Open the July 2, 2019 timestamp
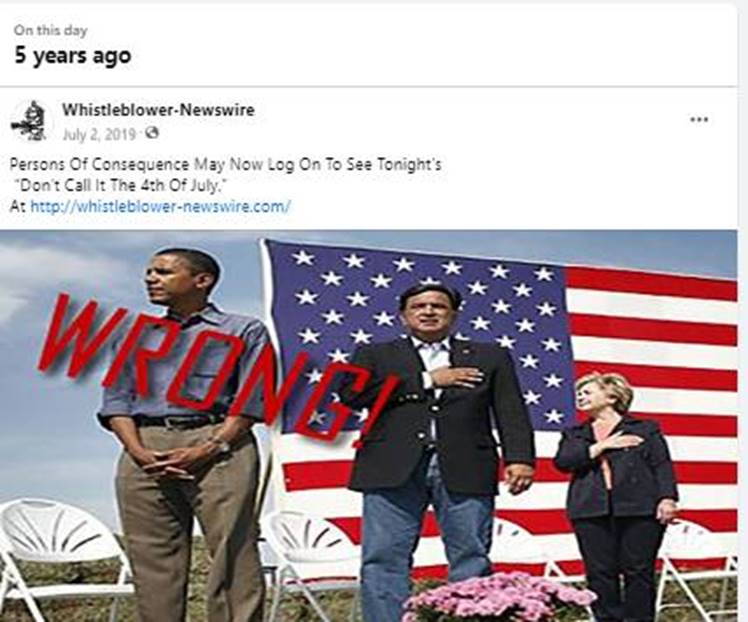Image resolution: width=748 pixels, height=622 pixels. pyautogui.click(x=99, y=134)
